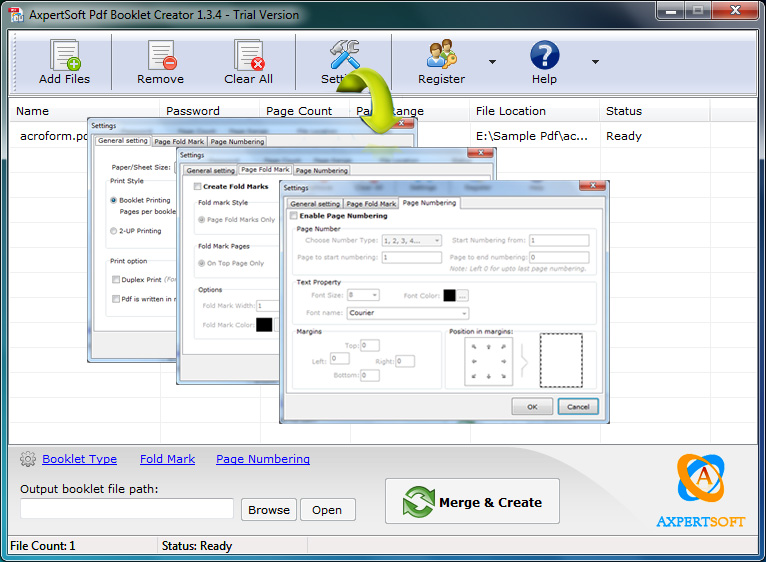
Task: Click the Browse button
Action: 269,510
